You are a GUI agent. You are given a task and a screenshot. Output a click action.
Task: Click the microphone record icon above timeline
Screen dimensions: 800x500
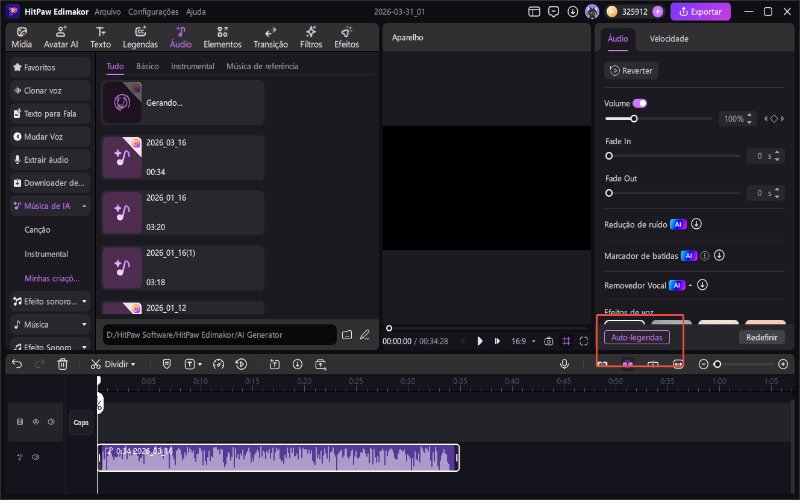564,365
